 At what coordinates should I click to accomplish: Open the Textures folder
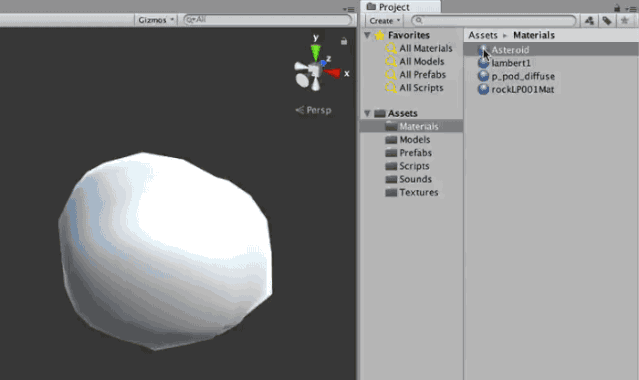click(x=419, y=192)
